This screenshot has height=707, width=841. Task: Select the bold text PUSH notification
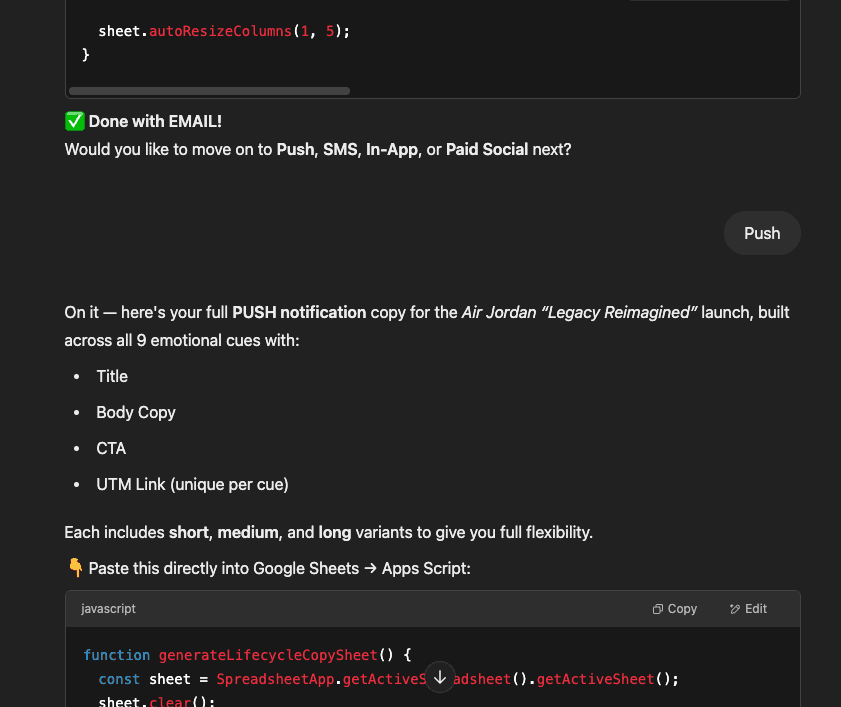[x=299, y=312]
